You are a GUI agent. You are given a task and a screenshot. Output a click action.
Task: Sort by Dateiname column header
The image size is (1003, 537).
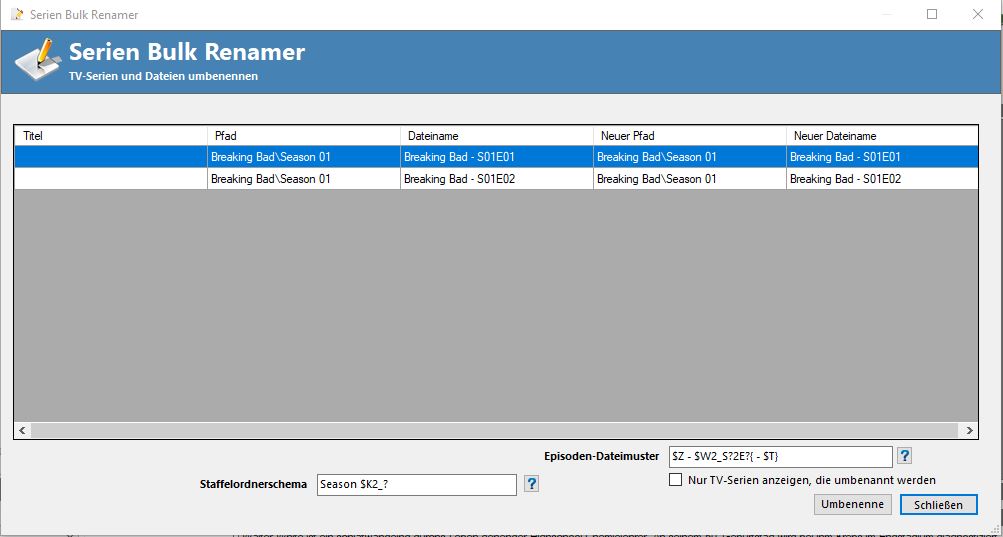click(x=497, y=136)
